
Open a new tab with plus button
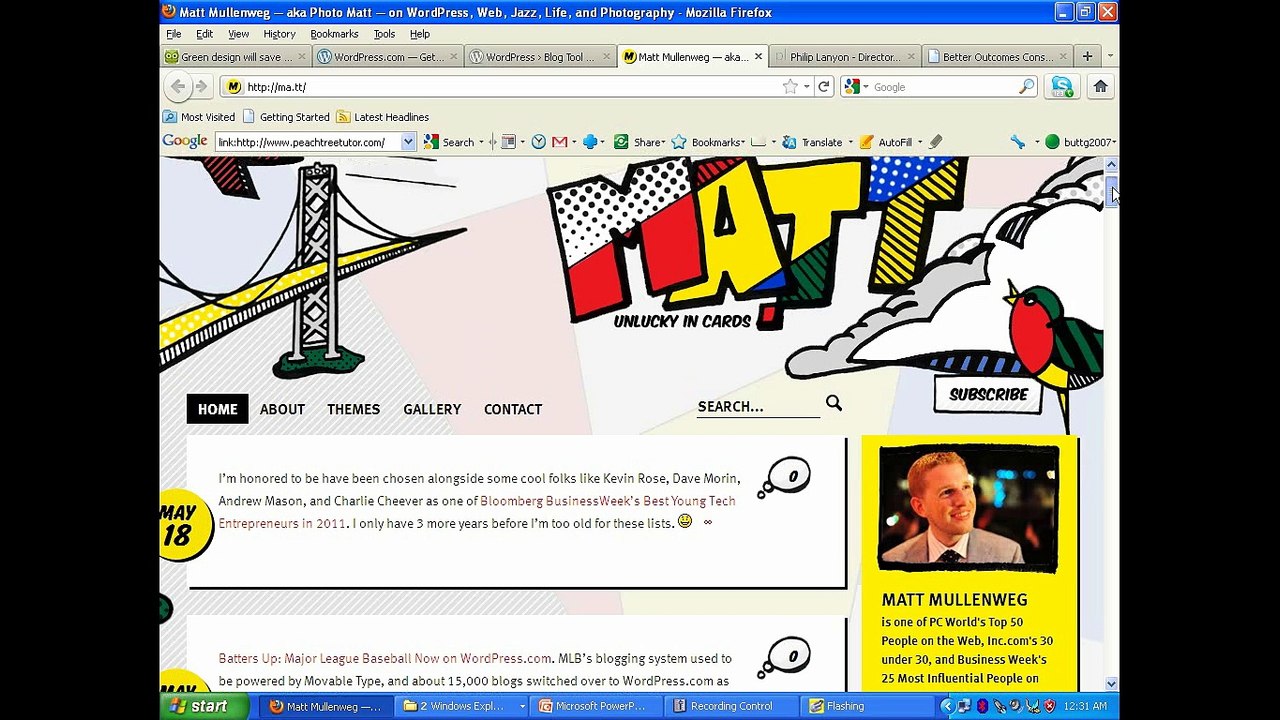(x=1087, y=56)
